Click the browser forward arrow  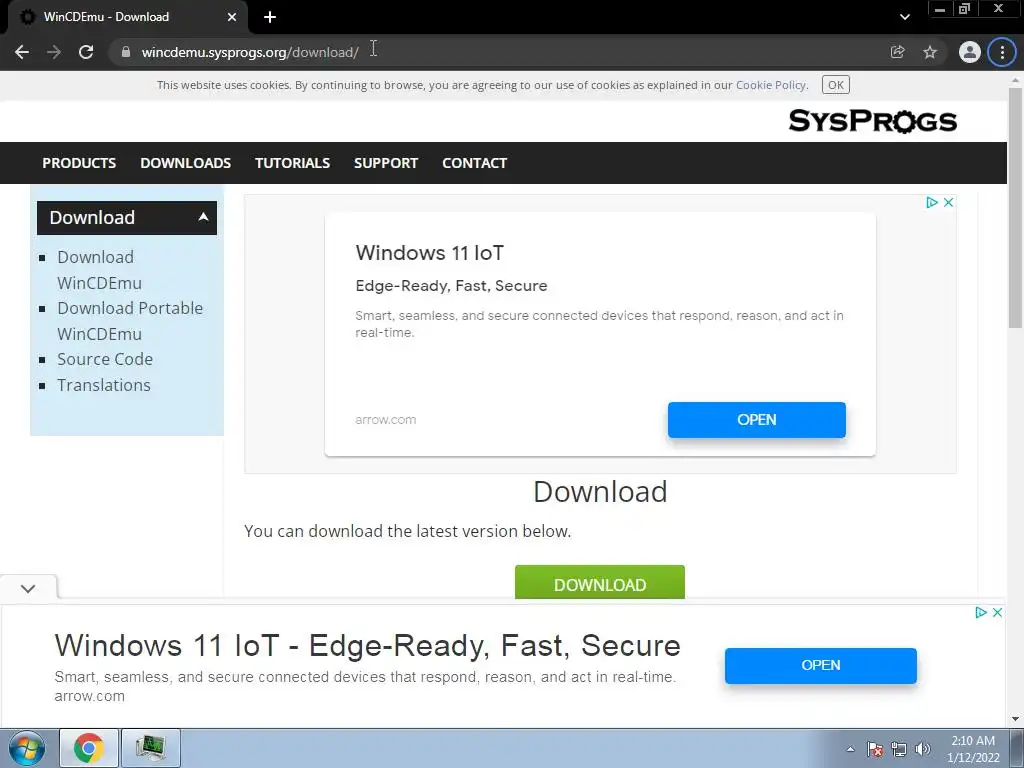tap(54, 52)
